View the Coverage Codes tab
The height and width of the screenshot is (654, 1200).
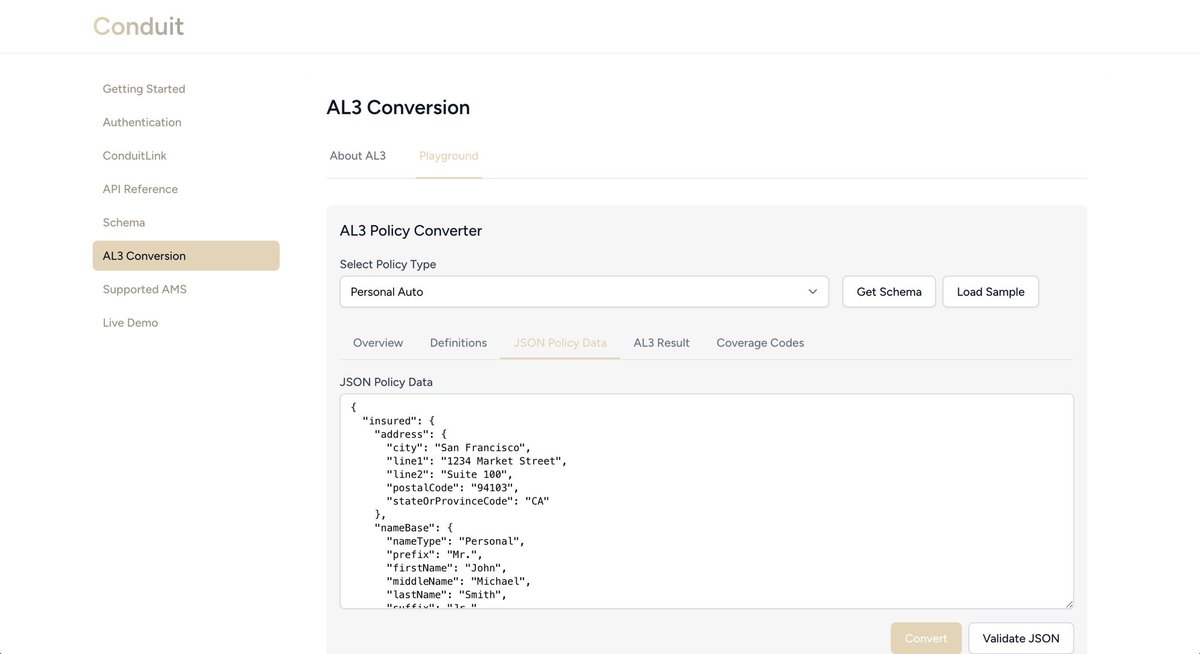tap(759, 341)
